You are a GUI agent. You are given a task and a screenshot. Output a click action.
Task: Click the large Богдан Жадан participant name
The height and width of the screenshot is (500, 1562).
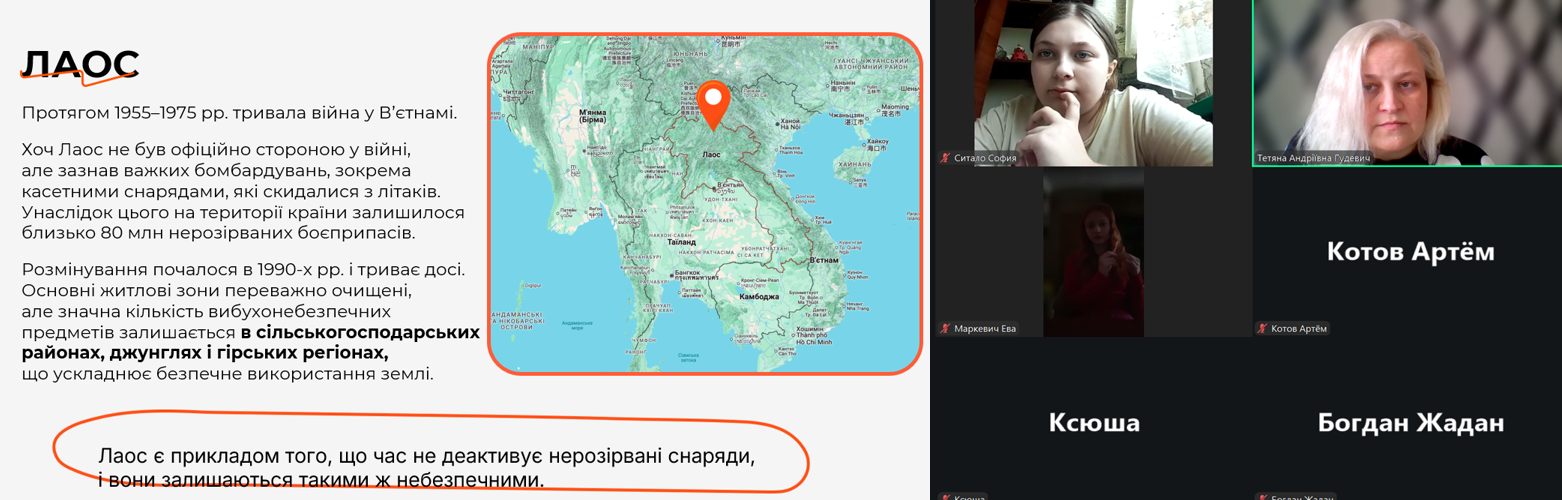coord(1410,423)
